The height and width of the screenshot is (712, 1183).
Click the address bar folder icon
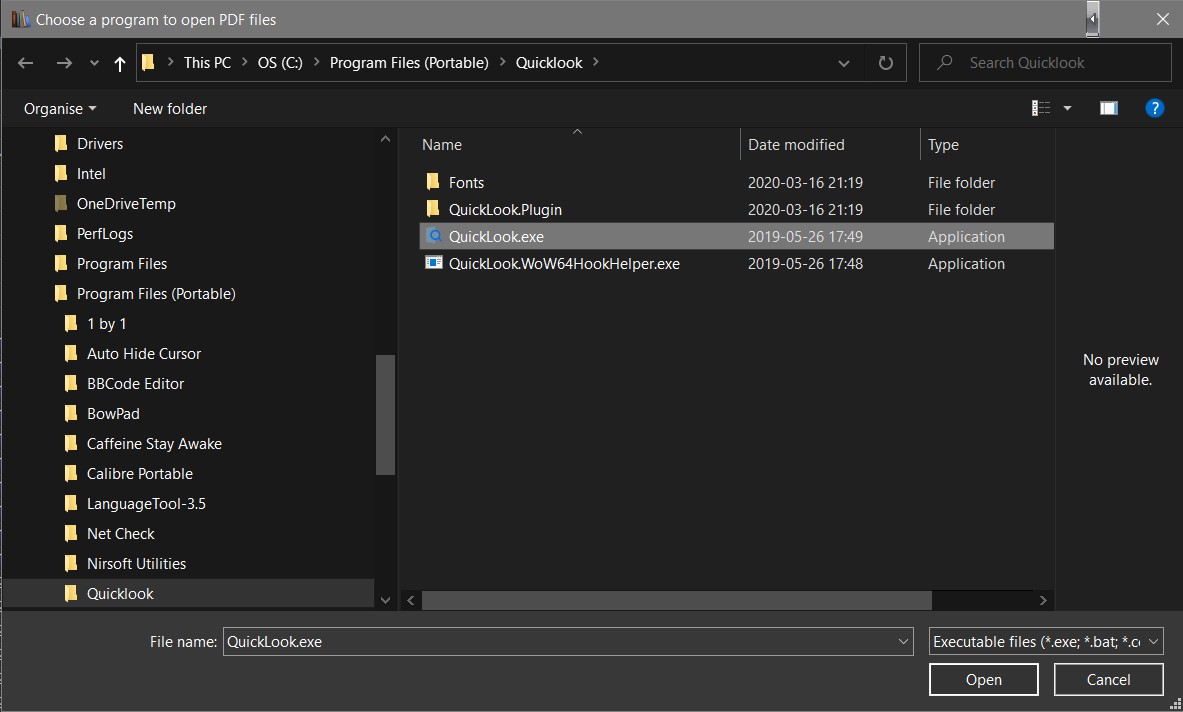click(148, 63)
